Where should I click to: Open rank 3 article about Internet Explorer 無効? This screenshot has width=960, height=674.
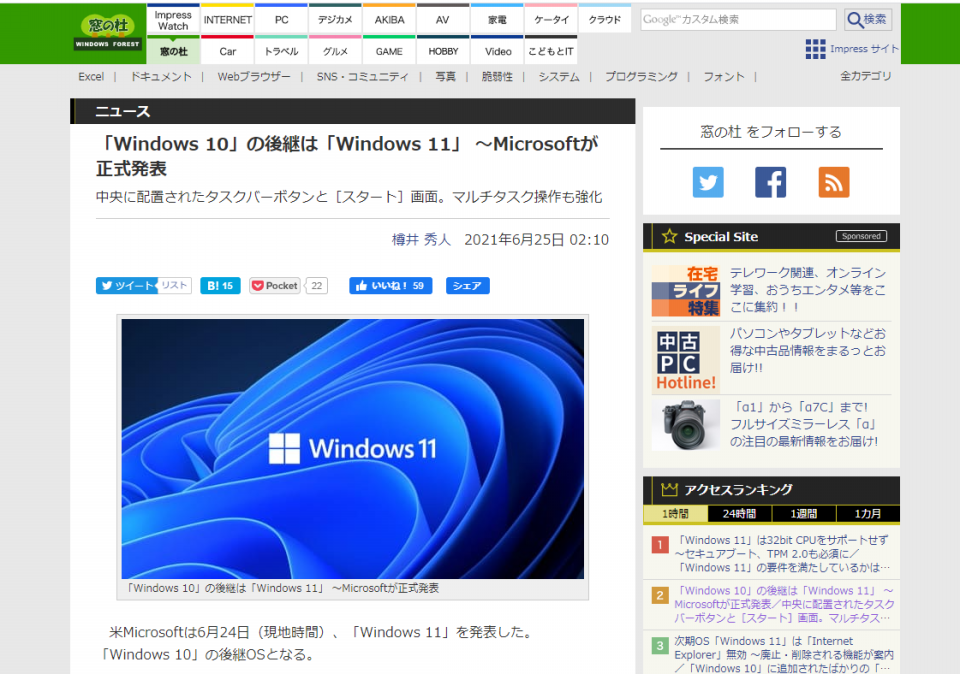(x=784, y=654)
